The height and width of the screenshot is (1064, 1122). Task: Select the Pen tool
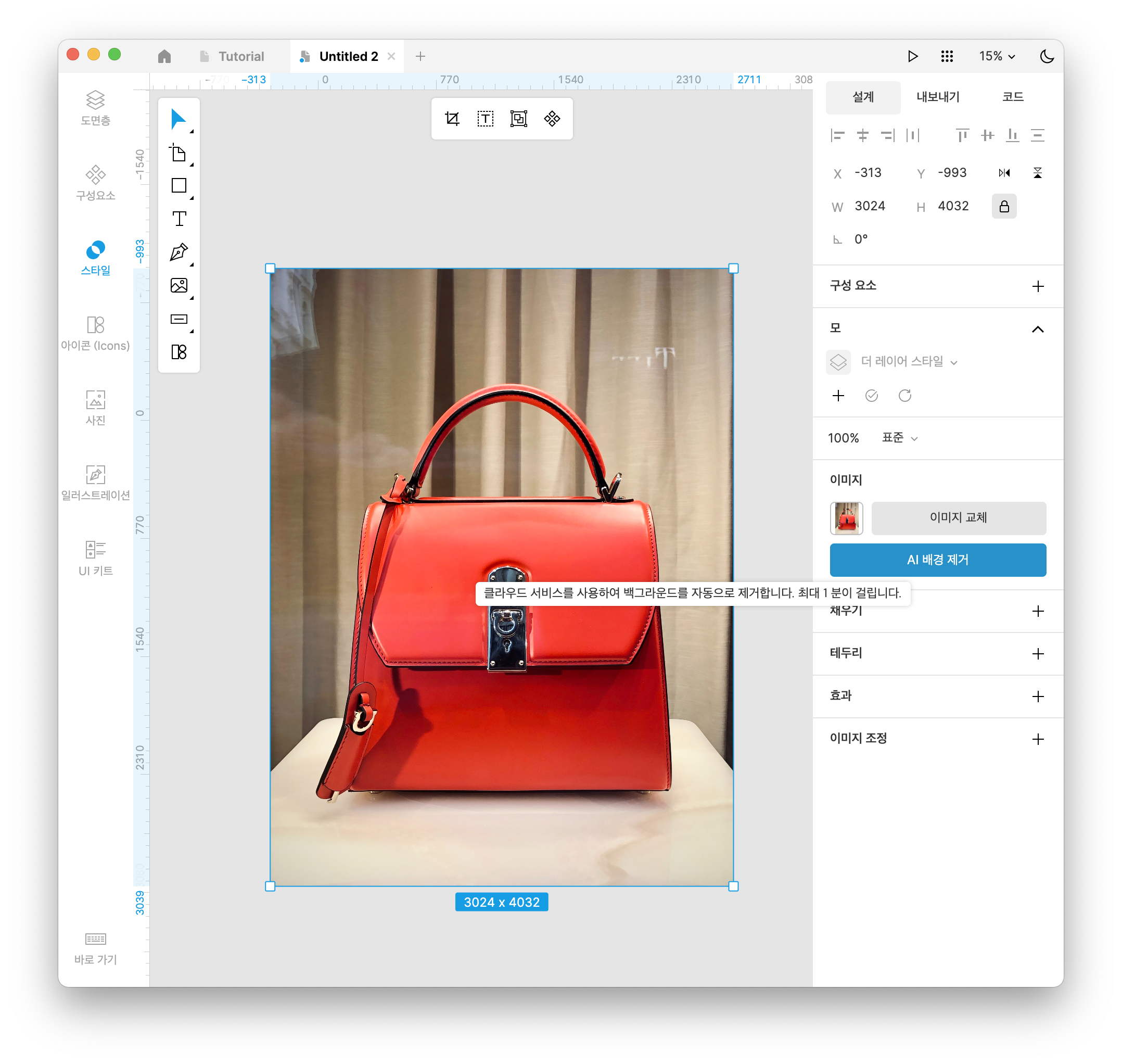tap(178, 252)
